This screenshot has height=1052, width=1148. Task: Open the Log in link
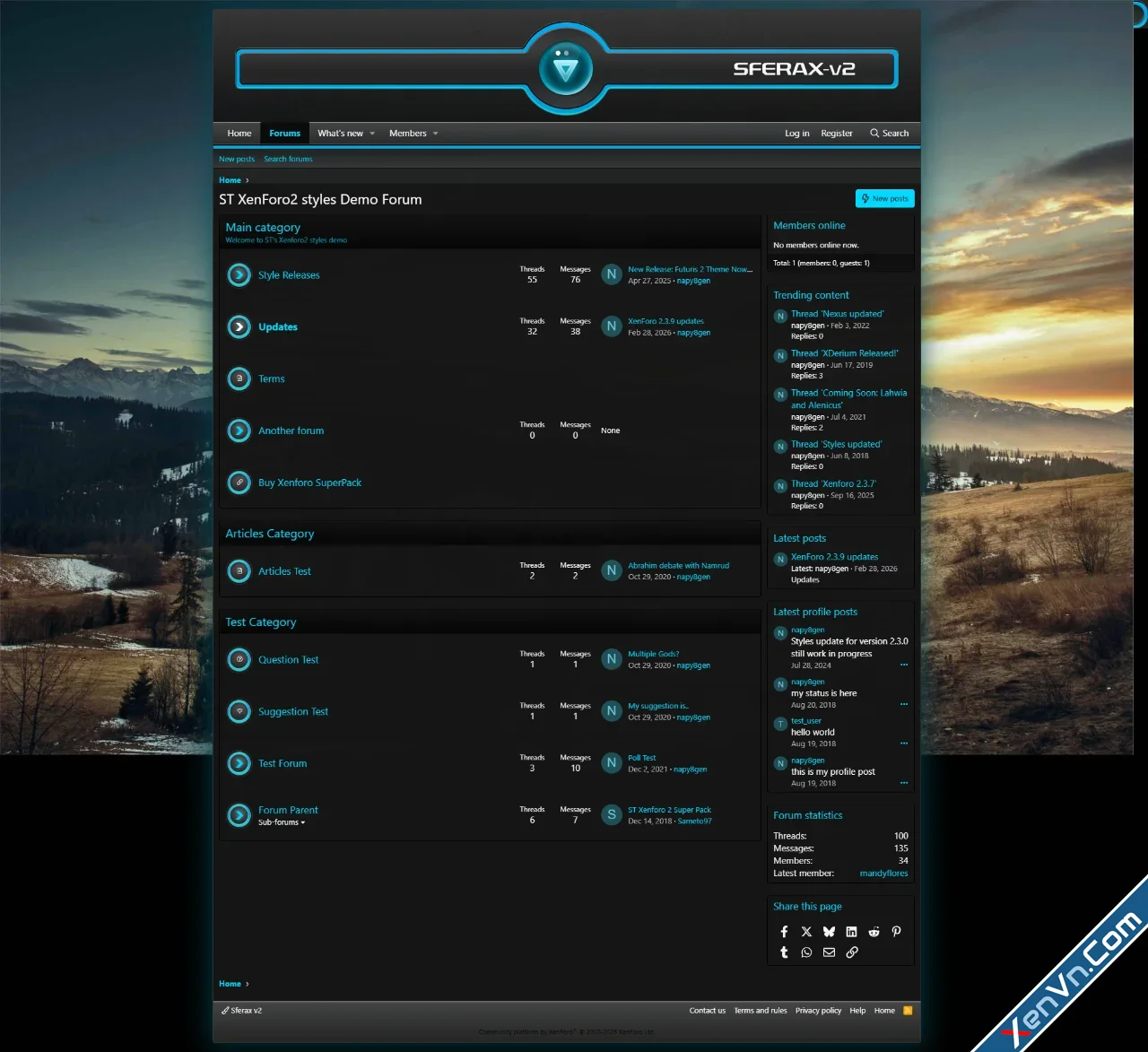[x=796, y=133]
